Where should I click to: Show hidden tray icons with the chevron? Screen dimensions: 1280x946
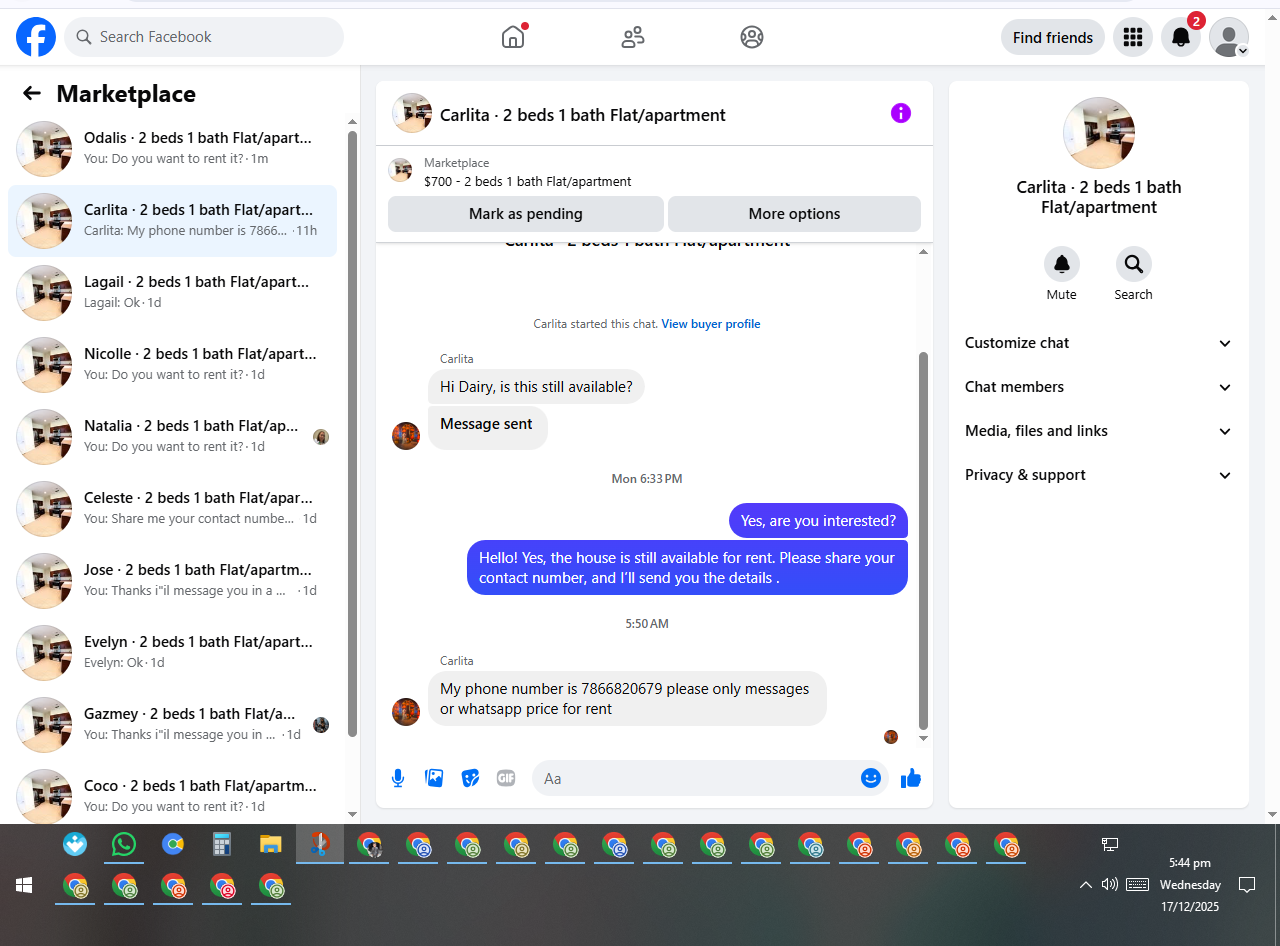pos(1085,884)
